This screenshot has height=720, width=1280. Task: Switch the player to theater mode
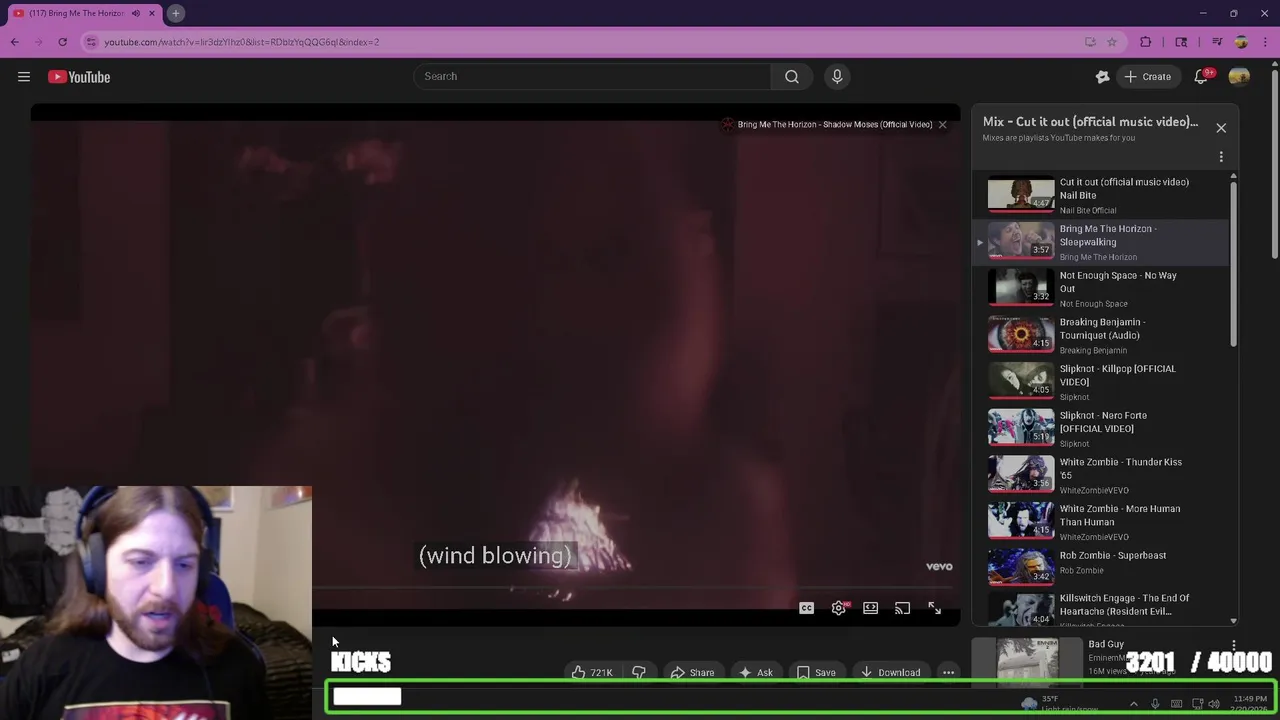(x=870, y=608)
